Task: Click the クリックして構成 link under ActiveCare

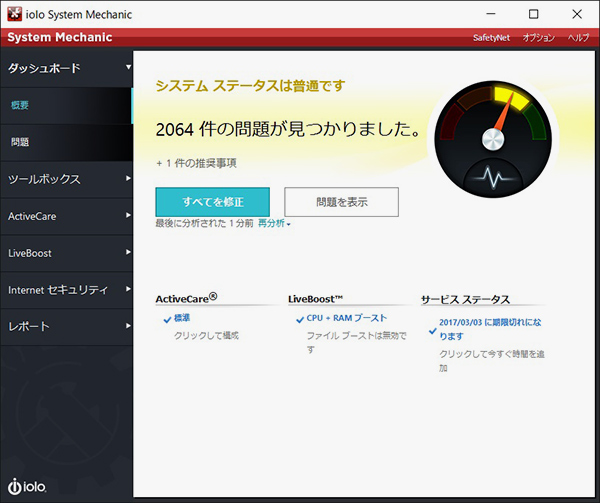Action: pos(204,336)
